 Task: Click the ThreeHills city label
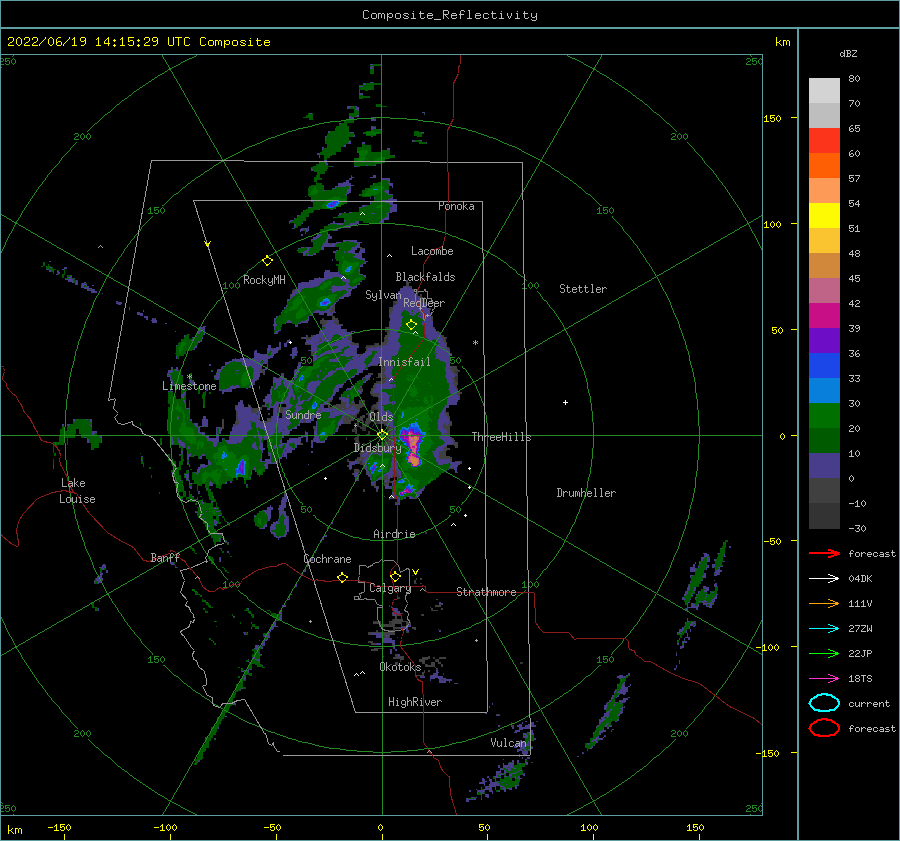coord(502,437)
